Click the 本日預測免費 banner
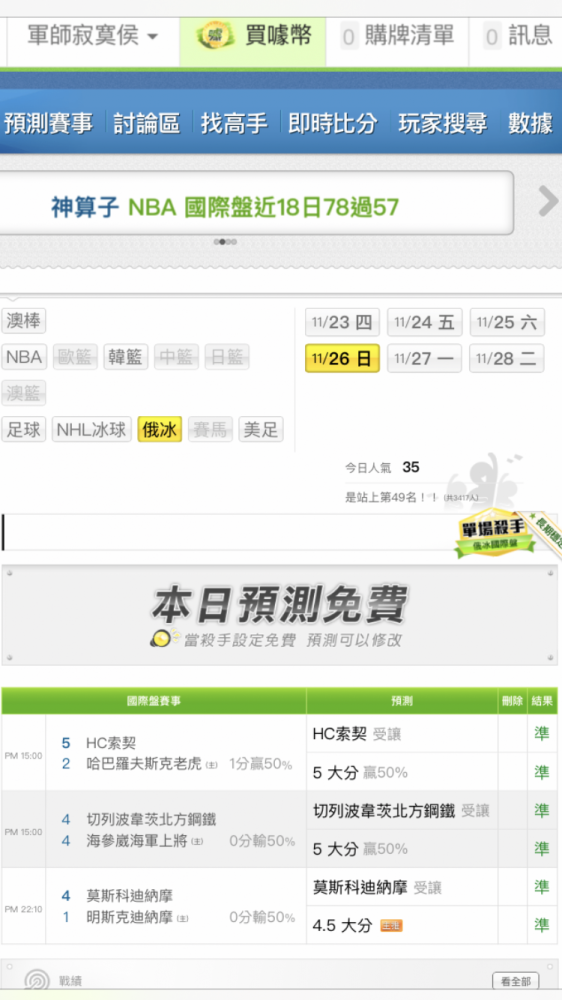 click(x=279, y=615)
